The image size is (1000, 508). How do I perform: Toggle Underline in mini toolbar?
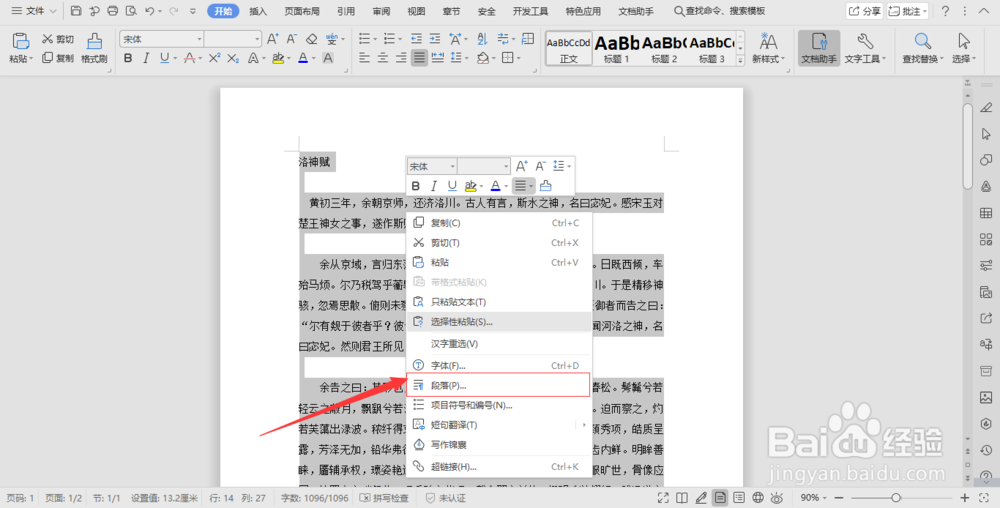(452, 185)
